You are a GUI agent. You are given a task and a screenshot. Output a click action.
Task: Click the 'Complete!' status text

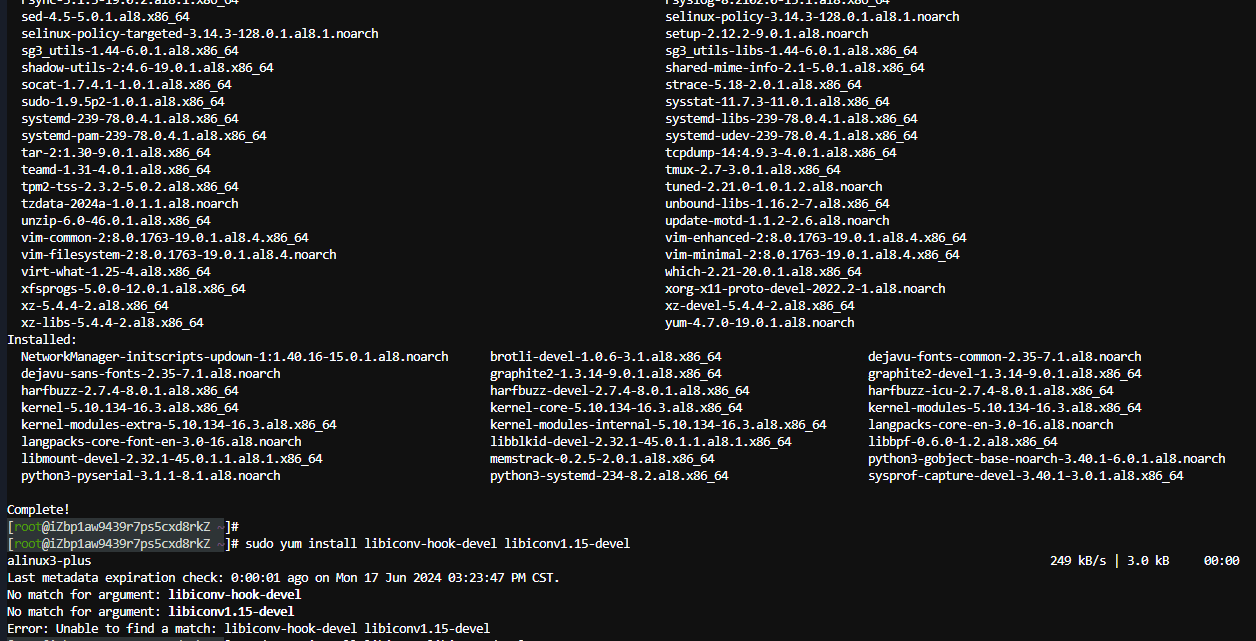[x=39, y=509]
